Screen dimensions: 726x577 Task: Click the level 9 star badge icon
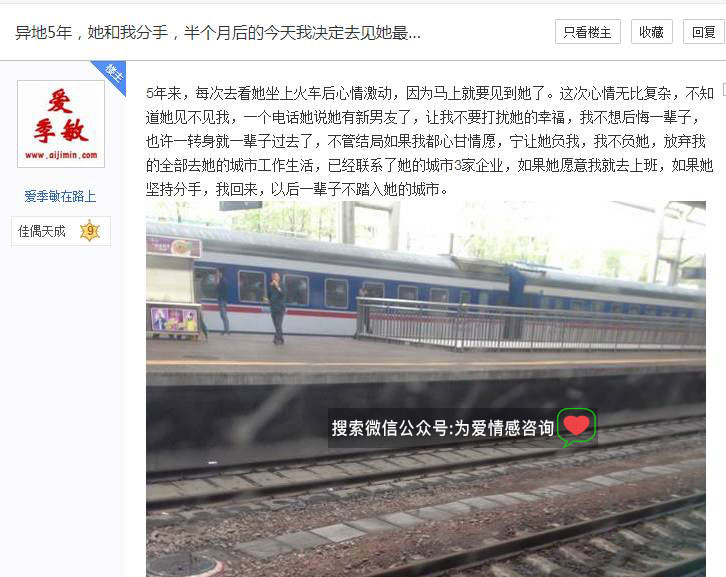pos(90,231)
